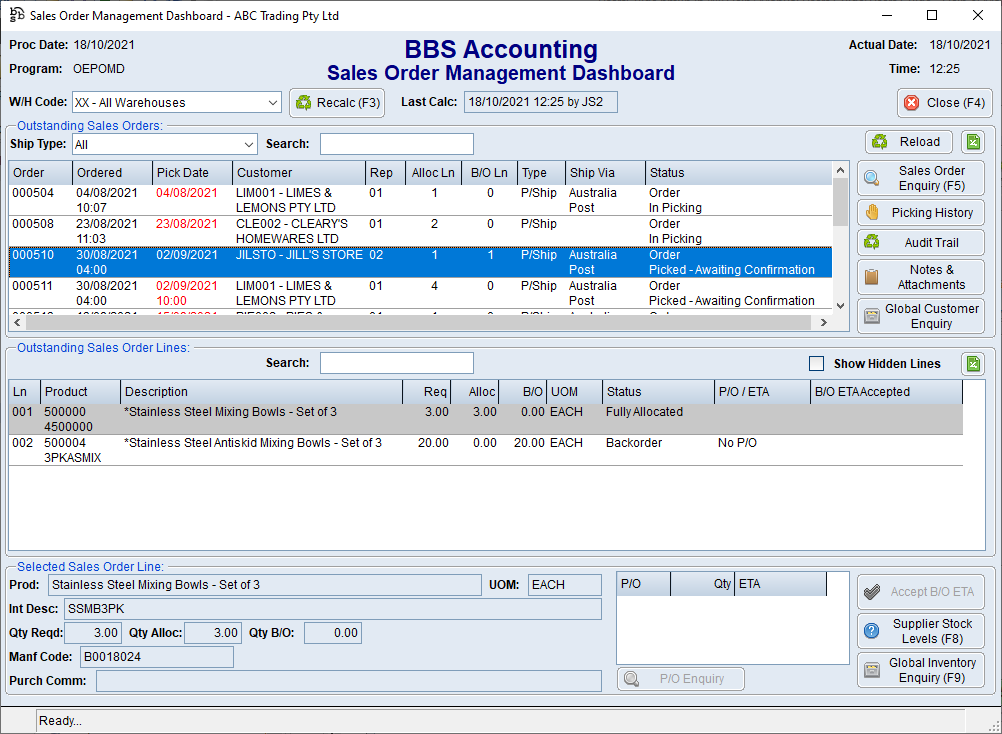Viewport: 1002px width, 734px height.
Task: Open the Ship Type dropdown
Action: pyautogui.click(x=248, y=144)
